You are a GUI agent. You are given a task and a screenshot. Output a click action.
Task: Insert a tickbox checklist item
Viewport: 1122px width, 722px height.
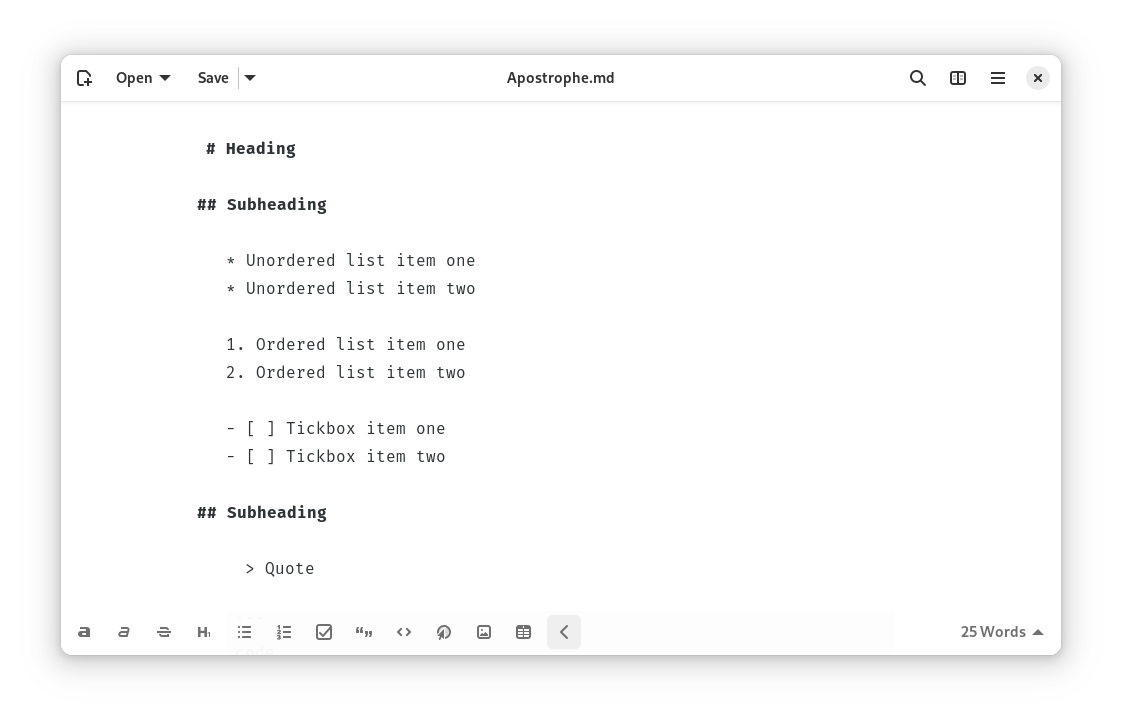324,632
